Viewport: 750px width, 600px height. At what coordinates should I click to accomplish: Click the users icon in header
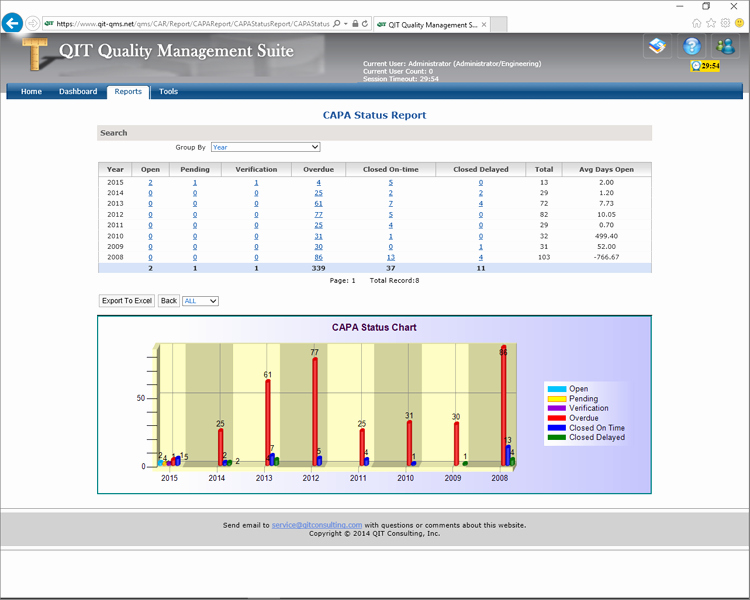tap(726, 46)
